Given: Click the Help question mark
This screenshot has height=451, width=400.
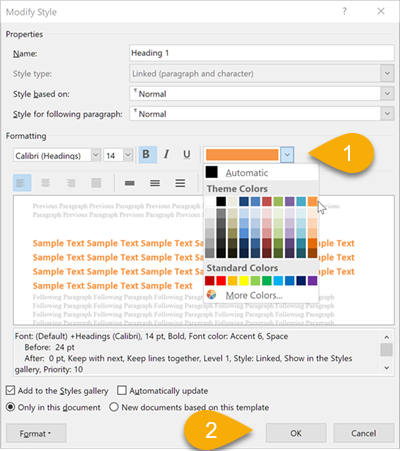Looking at the screenshot, I should click(x=344, y=12).
